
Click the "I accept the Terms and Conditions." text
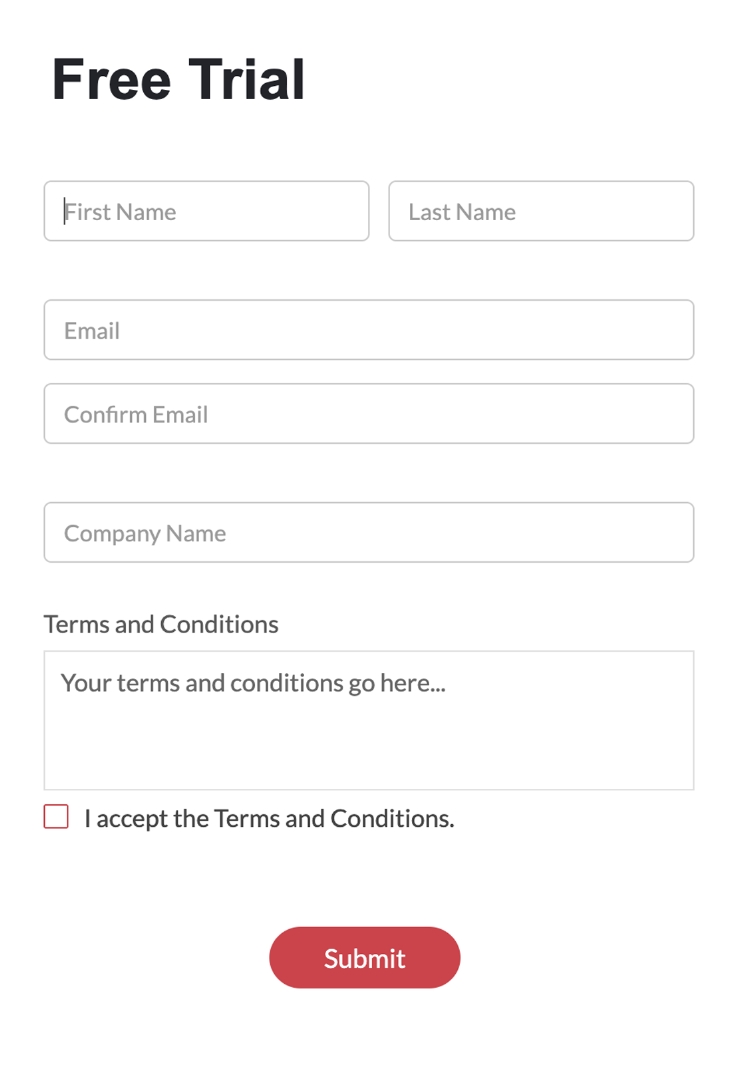tap(269, 818)
